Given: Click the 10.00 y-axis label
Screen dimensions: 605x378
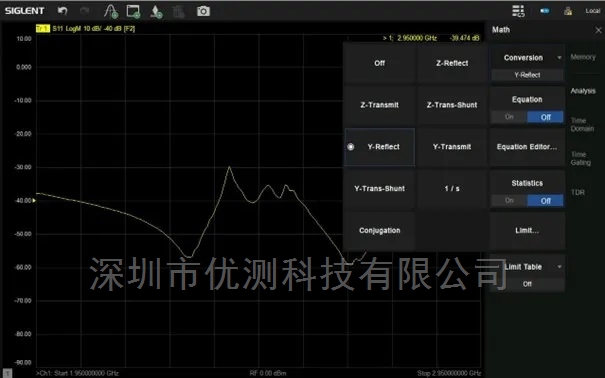Looking at the screenshot, I should [x=24, y=39].
